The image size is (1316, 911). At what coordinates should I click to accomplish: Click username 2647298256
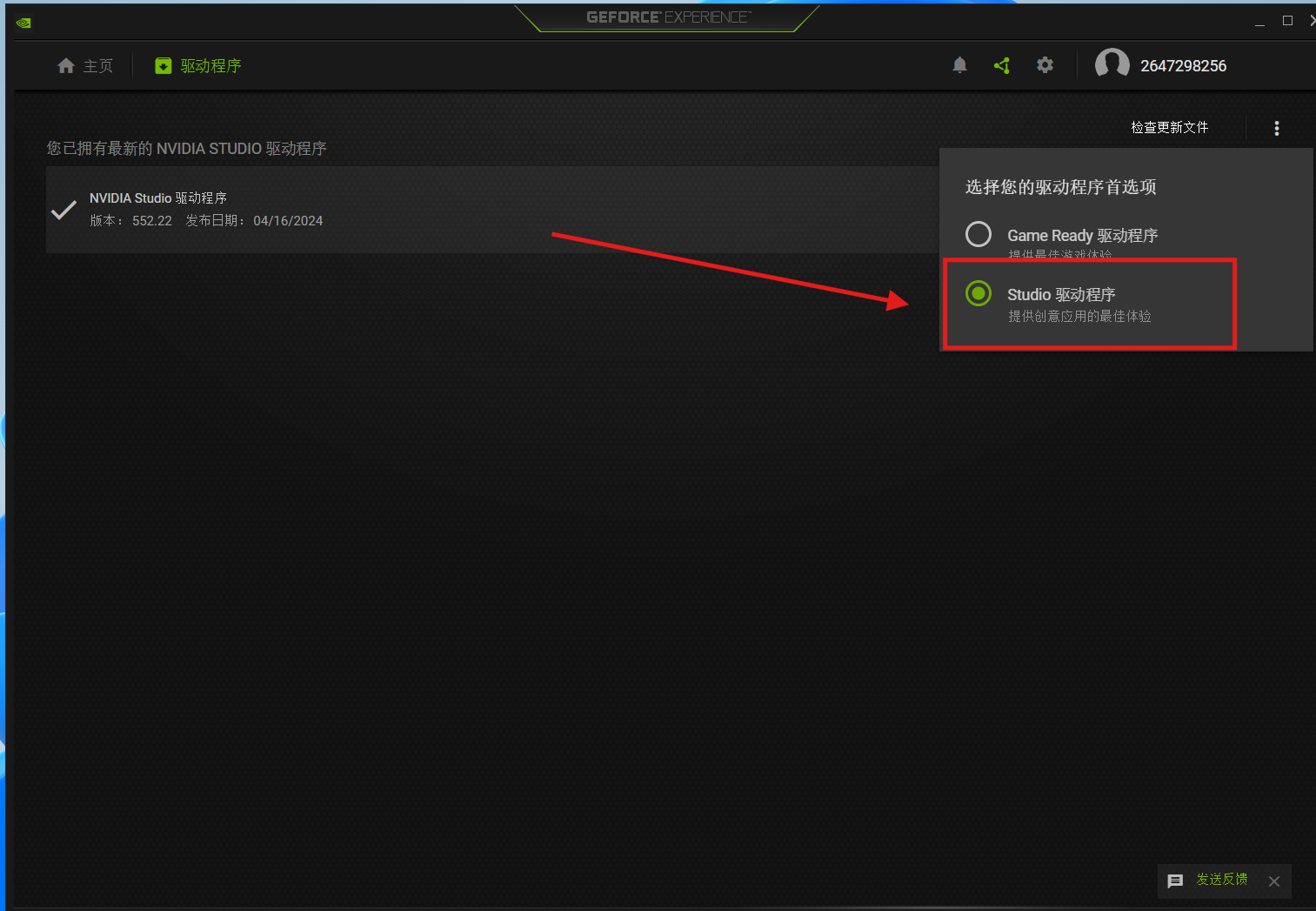point(1183,66)
